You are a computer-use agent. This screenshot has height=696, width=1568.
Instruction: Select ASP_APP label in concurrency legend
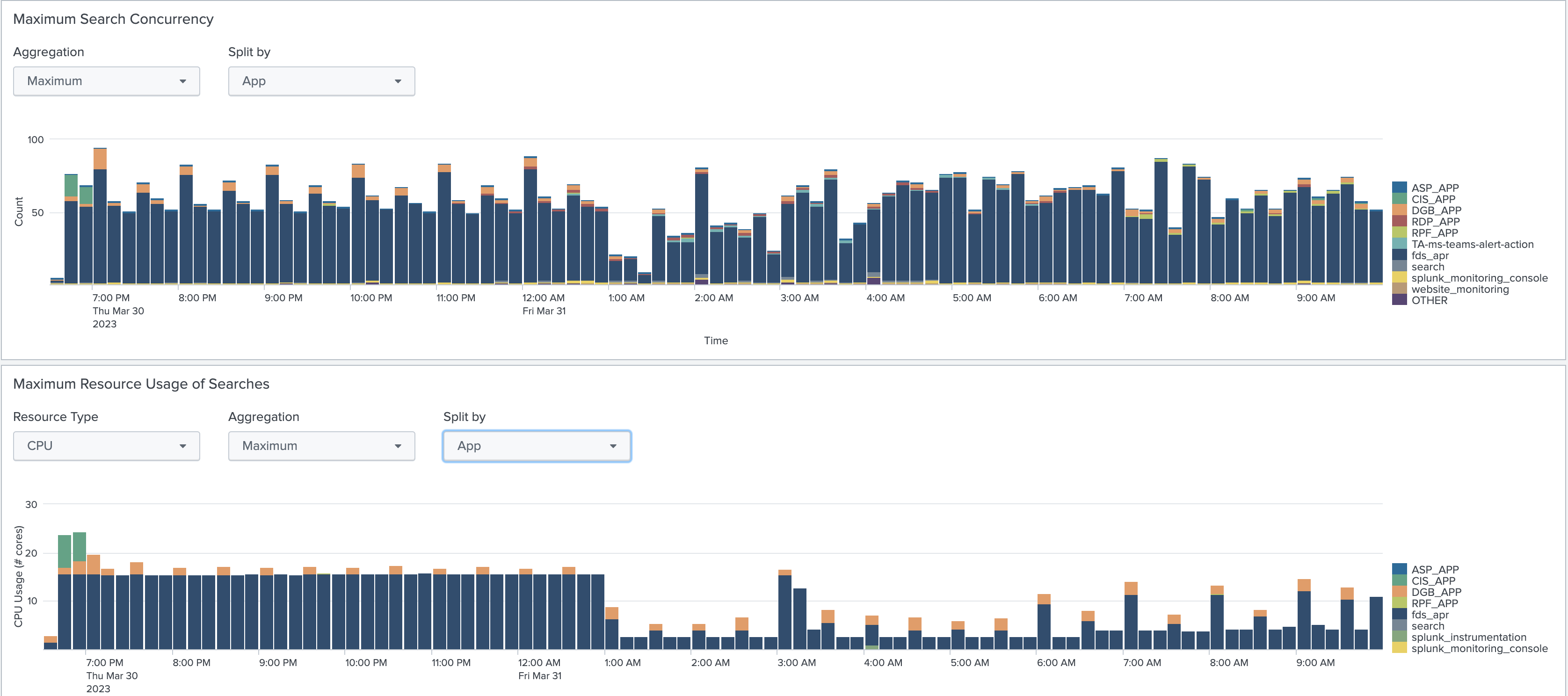(1435, 188)
